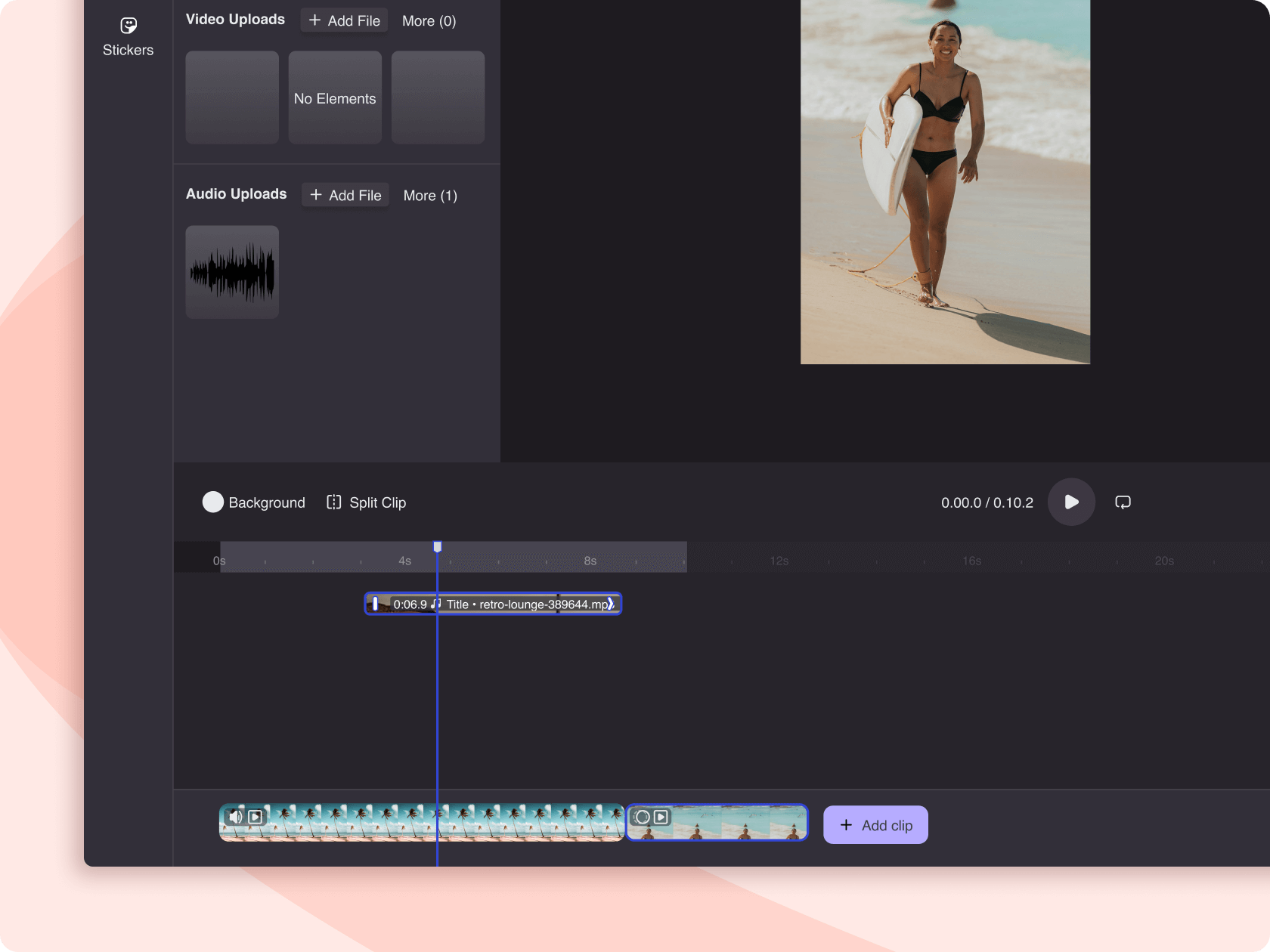This screenshot has width=1270, height=952.
Task: Mute the first beach video clip
Action: coord(235,817)
